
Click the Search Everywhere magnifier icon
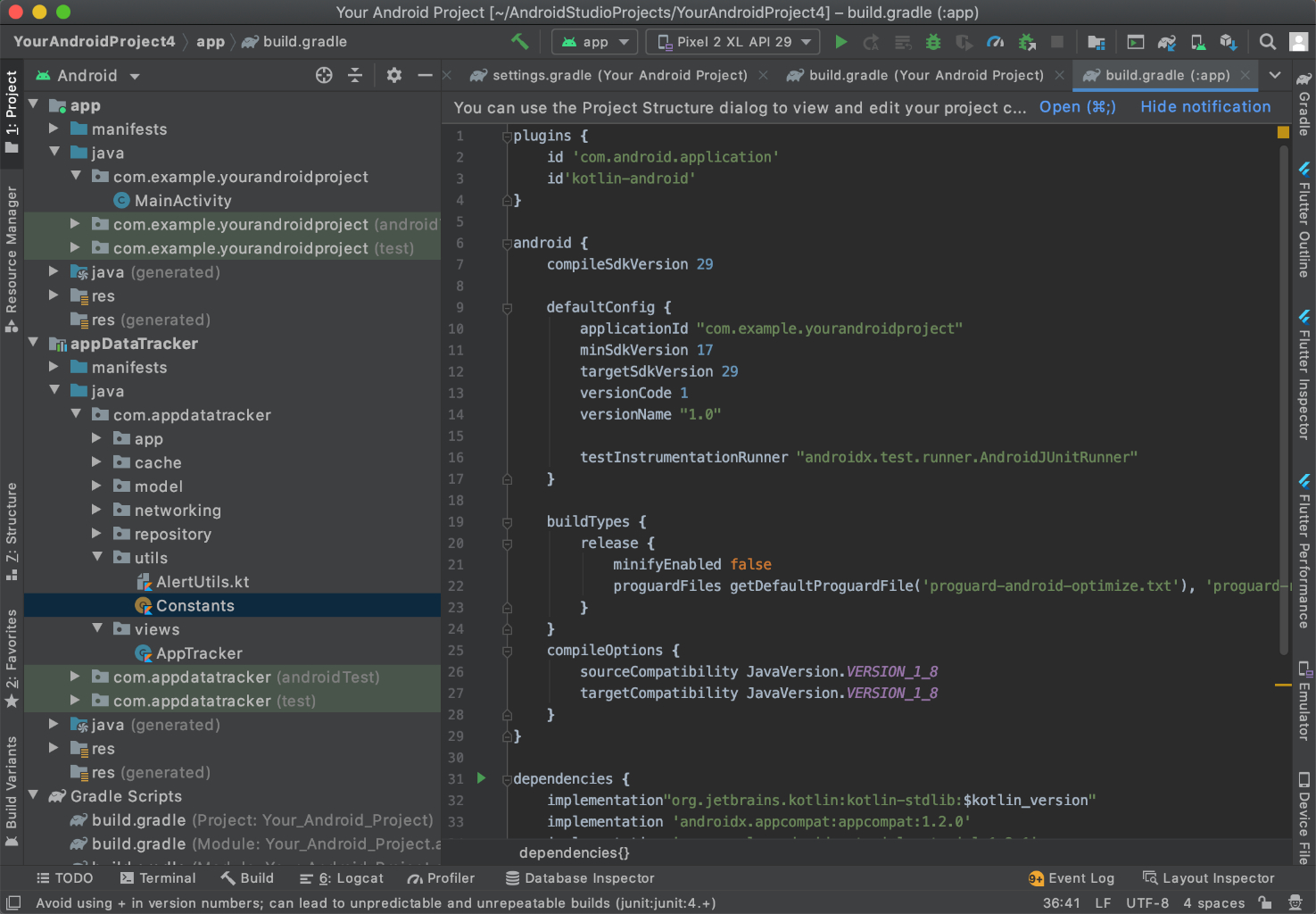(1267, 41)
